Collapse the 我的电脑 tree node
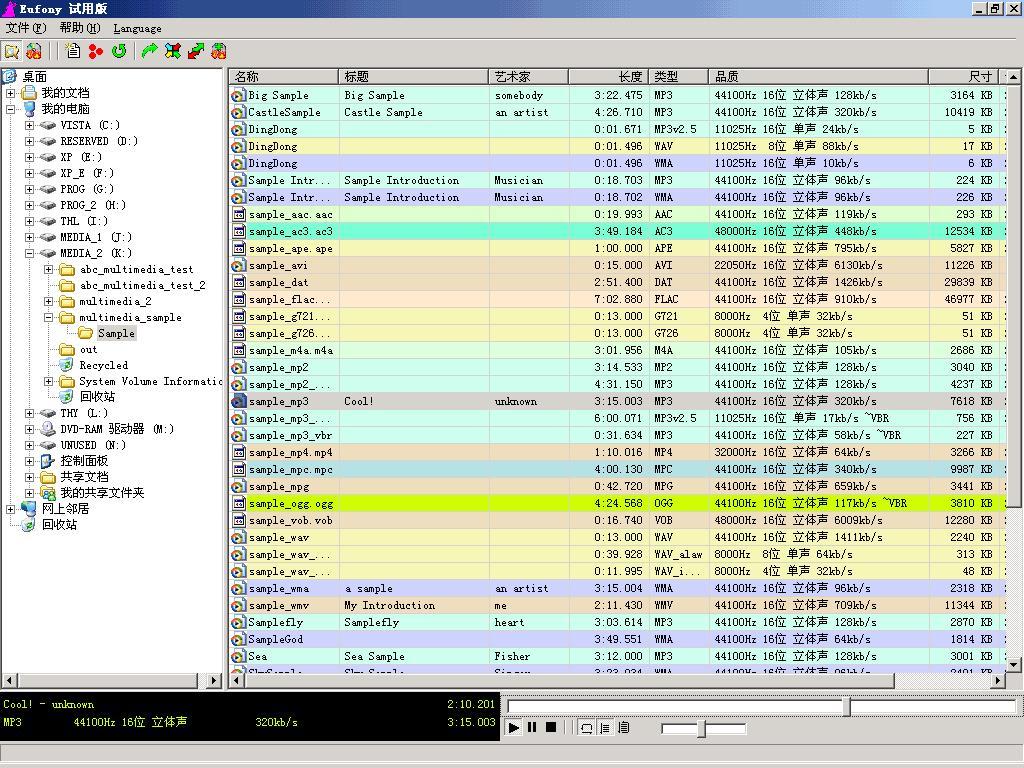This screenshot has width=1024, height=768. [10, 109]
